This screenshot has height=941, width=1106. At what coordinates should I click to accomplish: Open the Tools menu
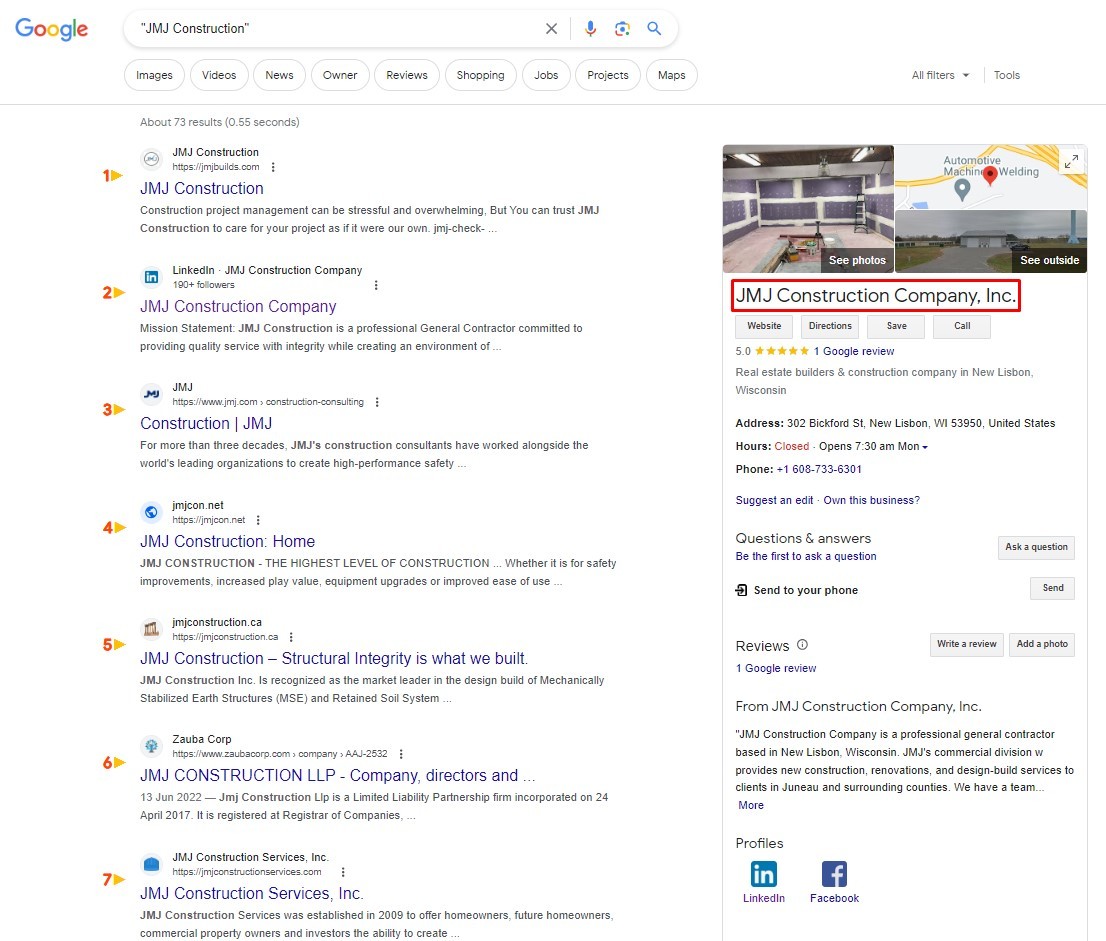(x=1007, y=75)
